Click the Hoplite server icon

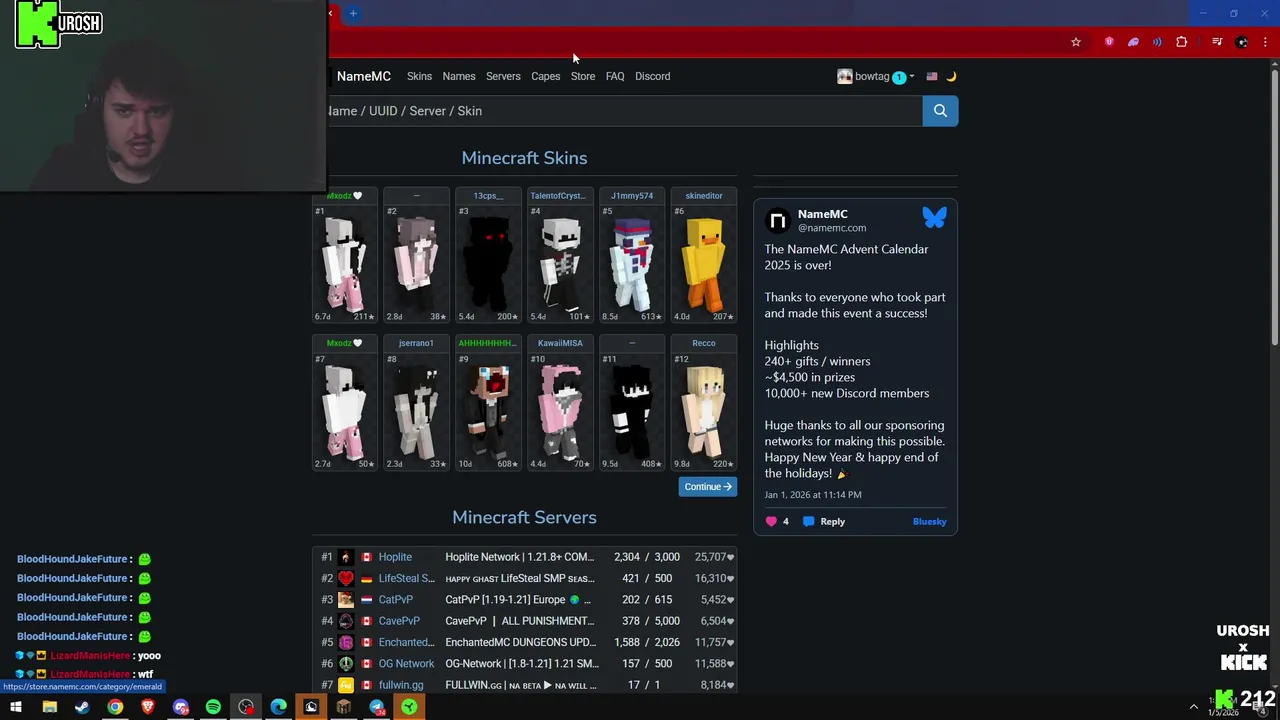click(x=345, y=557)
